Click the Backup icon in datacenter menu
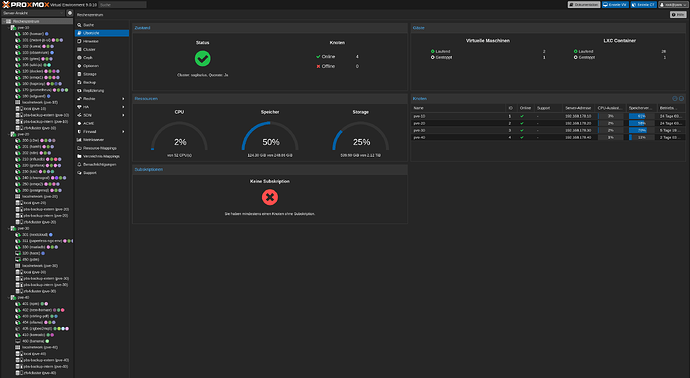 [x=79, y=82]
